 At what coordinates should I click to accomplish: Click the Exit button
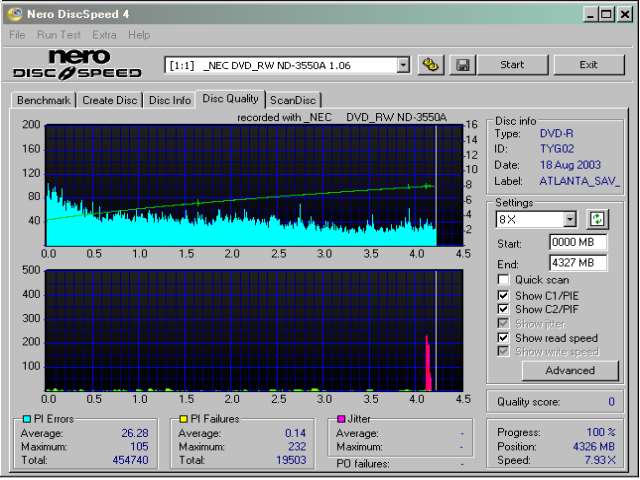point(589,65)
